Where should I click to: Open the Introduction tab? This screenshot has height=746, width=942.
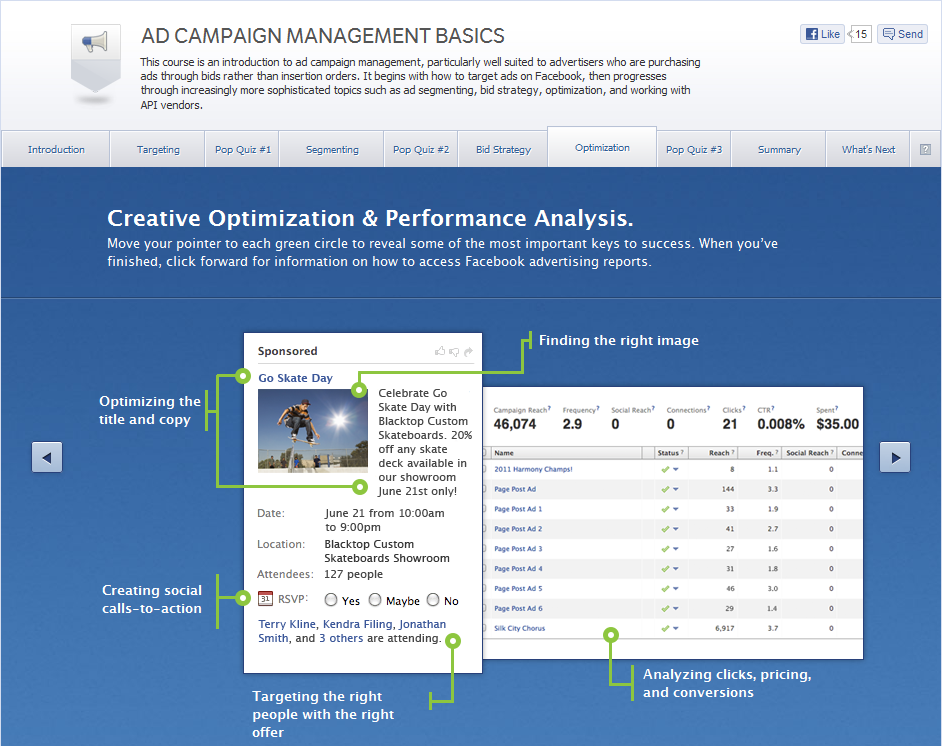tap(56, 150)
